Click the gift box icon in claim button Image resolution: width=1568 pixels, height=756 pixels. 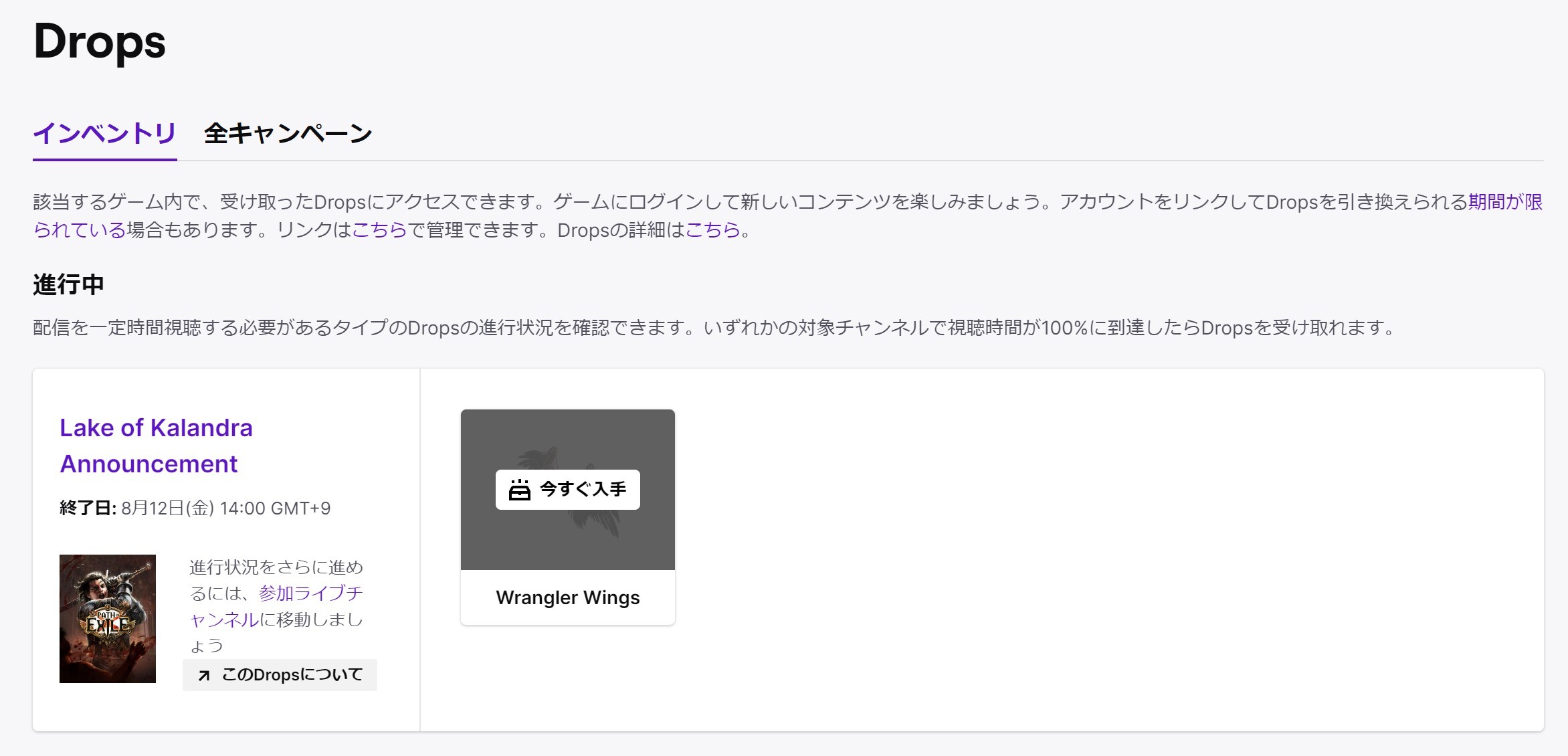click(x=520, y=490)
